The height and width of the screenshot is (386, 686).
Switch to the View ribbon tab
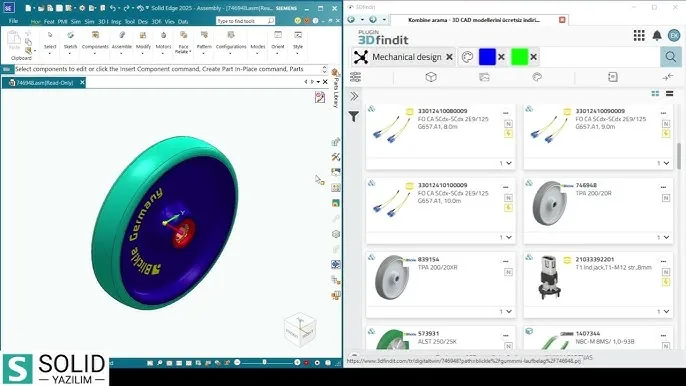tap(169, 21)
